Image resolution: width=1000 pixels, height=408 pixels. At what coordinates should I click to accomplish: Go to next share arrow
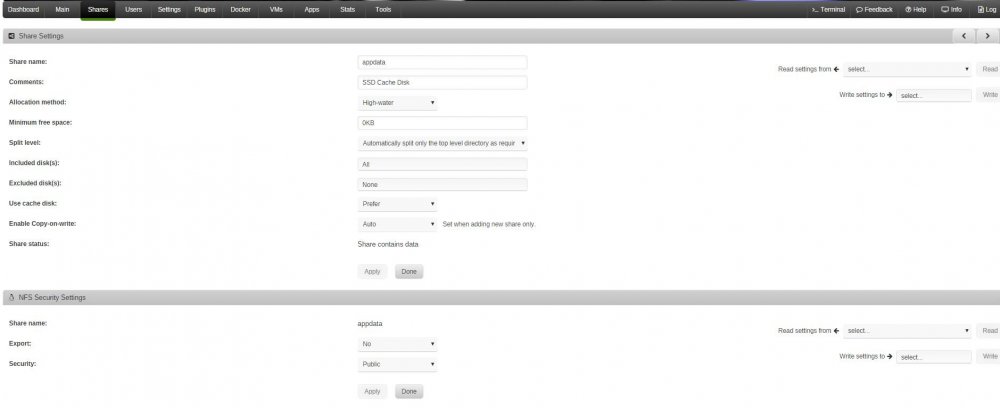tap(987, 36)
